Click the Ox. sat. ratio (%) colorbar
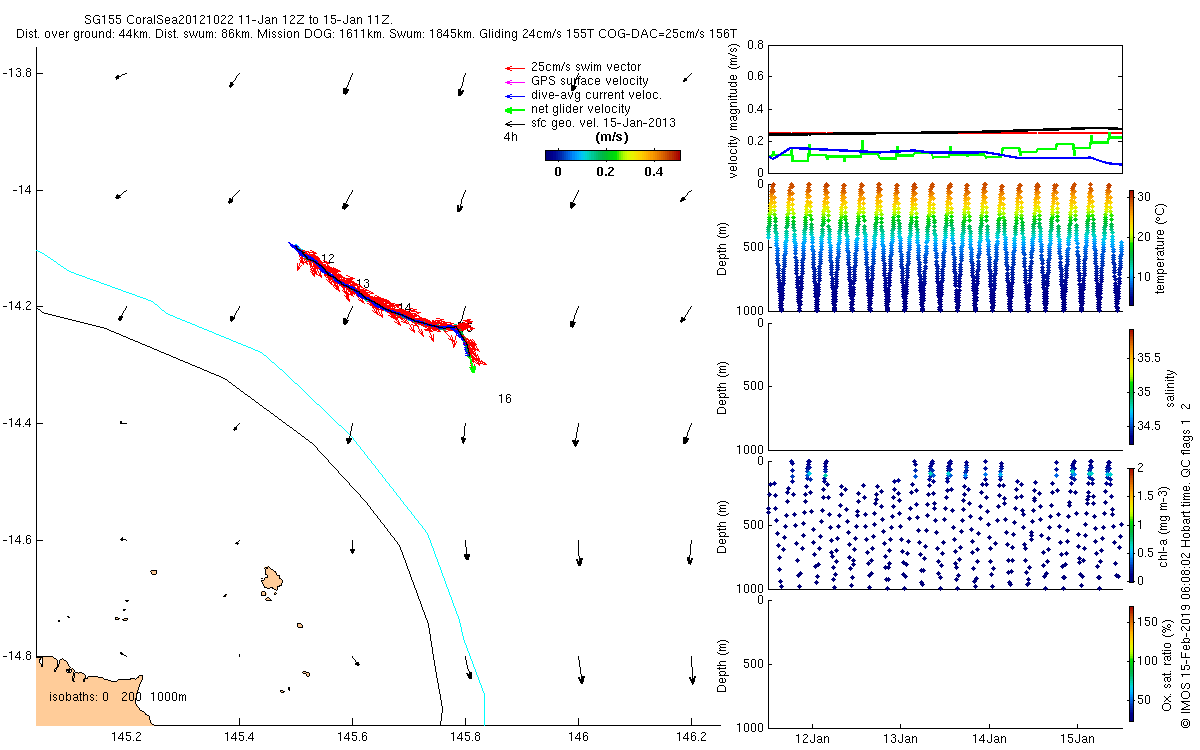The image size is (1200, 750). [1131, 663]
